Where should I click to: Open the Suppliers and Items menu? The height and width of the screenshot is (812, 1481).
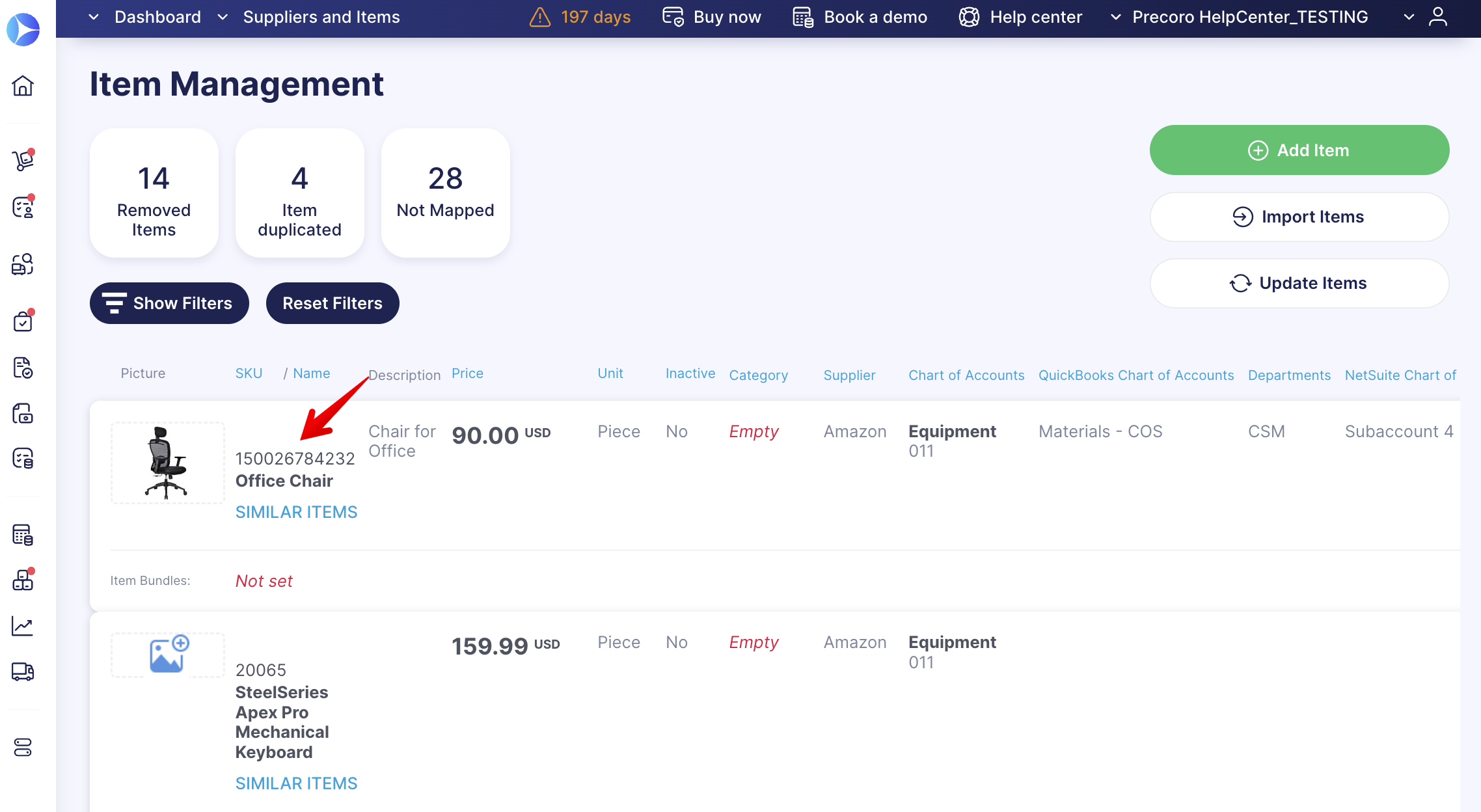pyautogui.click(x=321, y=17)
